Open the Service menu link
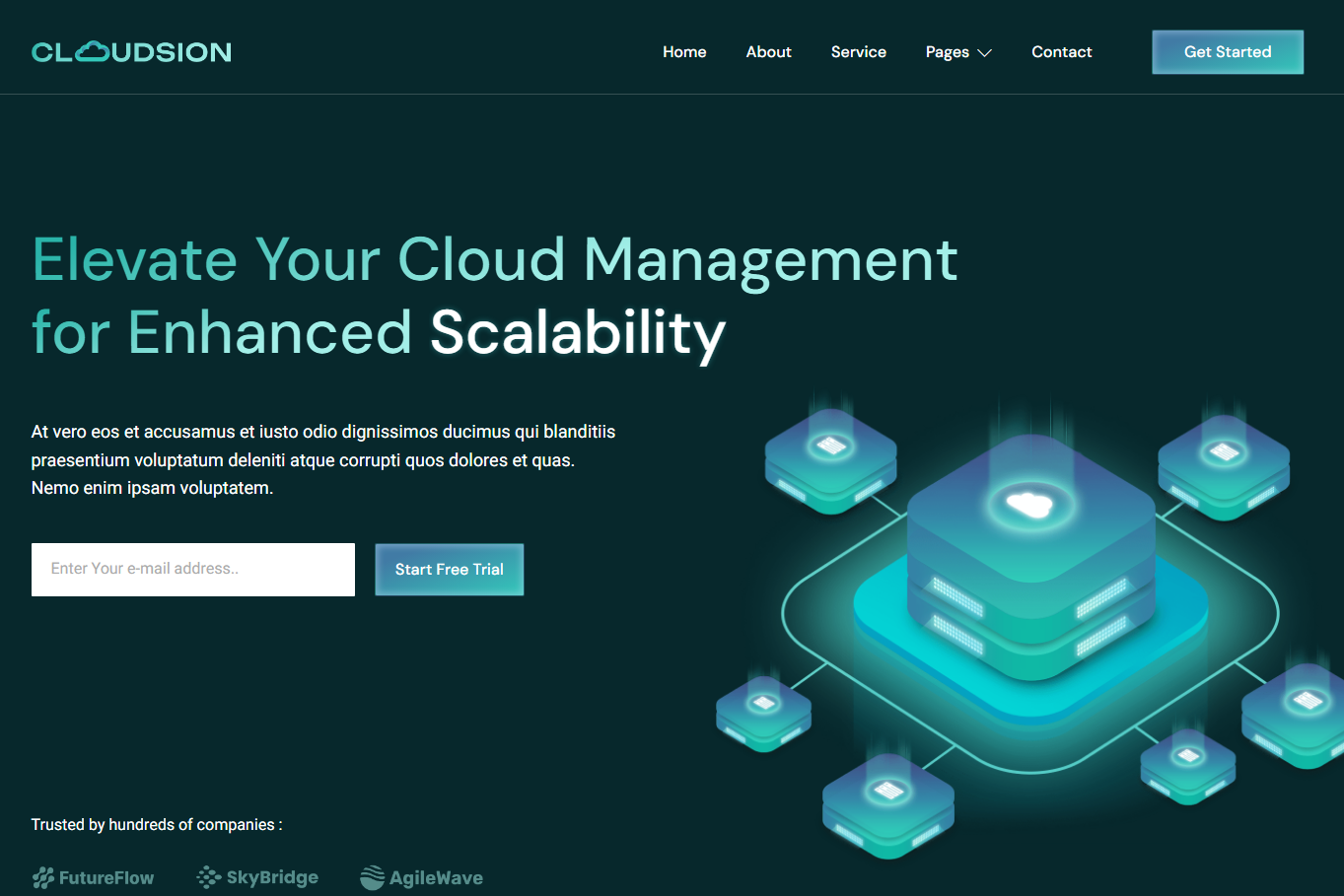This screenshot has height=896, width=1344. coord(858,52)
